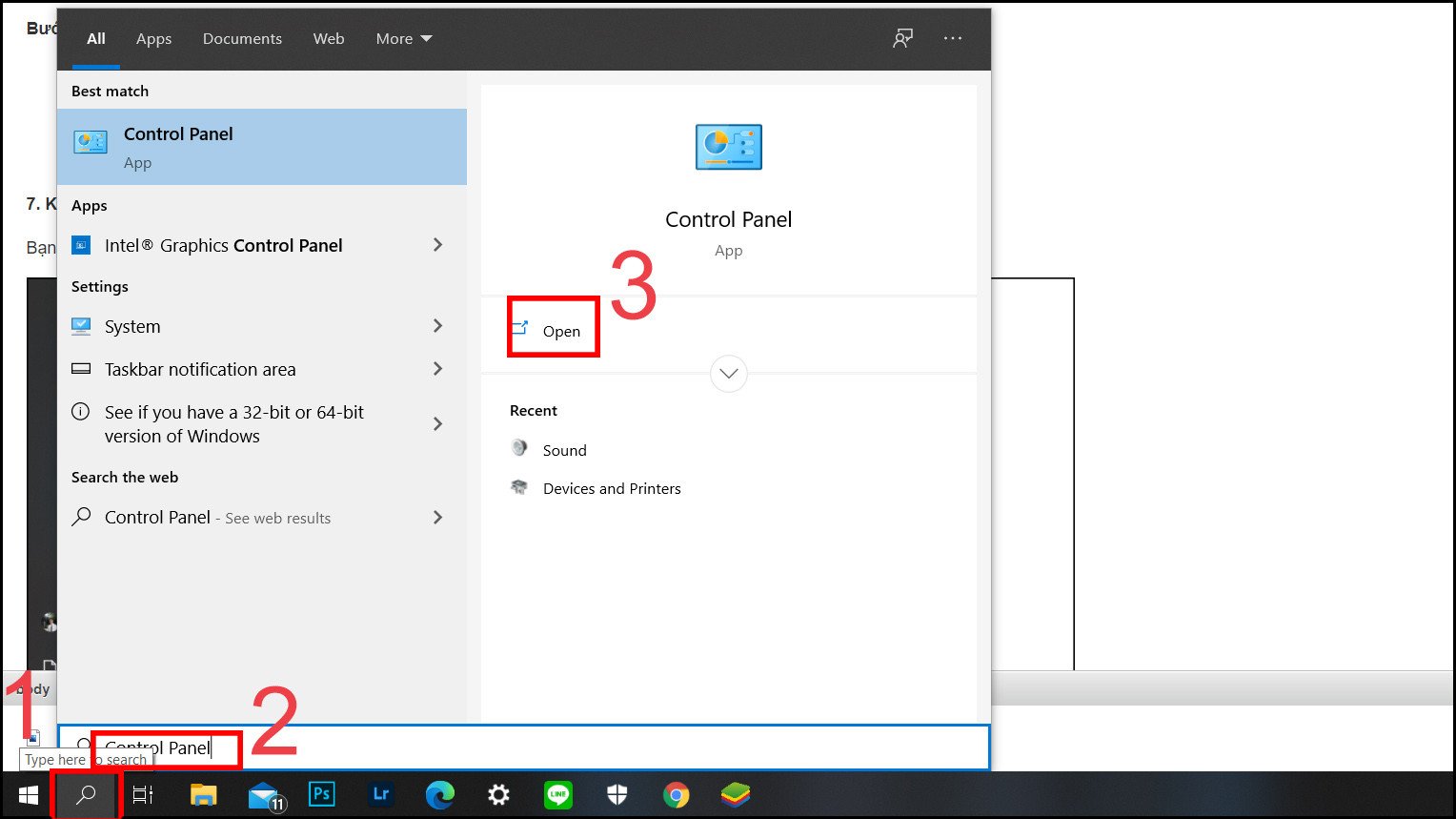The image size is (1456, 819).
Task: Open Google Chrome from the taskbar
Action: pyautogui.click(x=676, y=794)
